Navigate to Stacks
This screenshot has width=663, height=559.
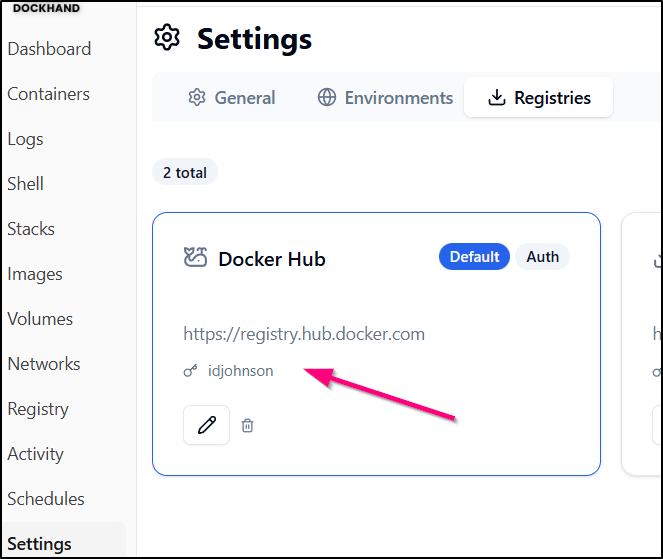(x=31, y=229)
